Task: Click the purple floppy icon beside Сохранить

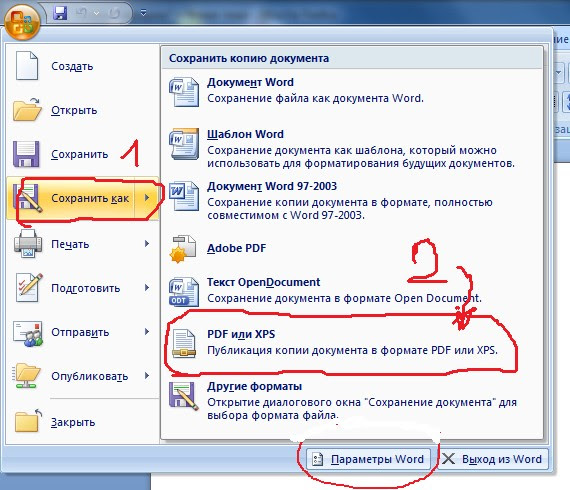Action: click(26, 154)
